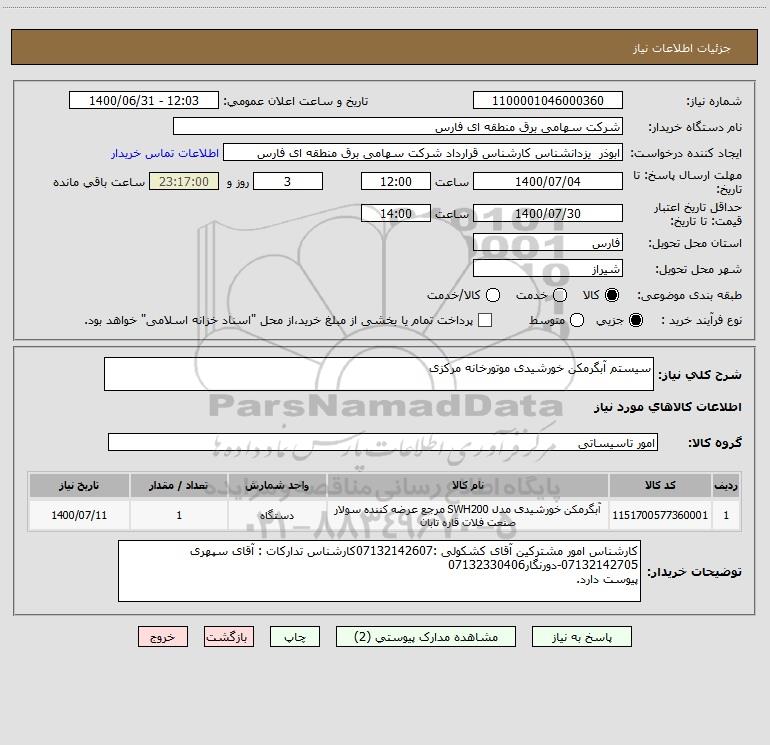Click the ردیف column header
Screen dimensions: 770x745
(x=726, y=486)
